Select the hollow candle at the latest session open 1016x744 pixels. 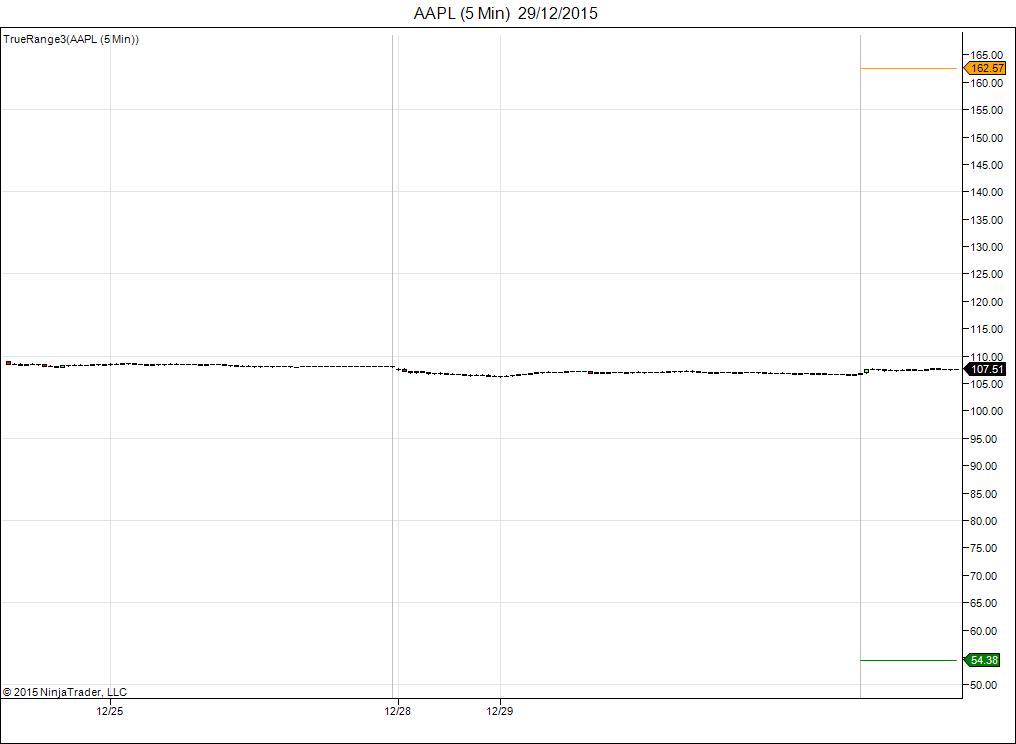[866, 371]
